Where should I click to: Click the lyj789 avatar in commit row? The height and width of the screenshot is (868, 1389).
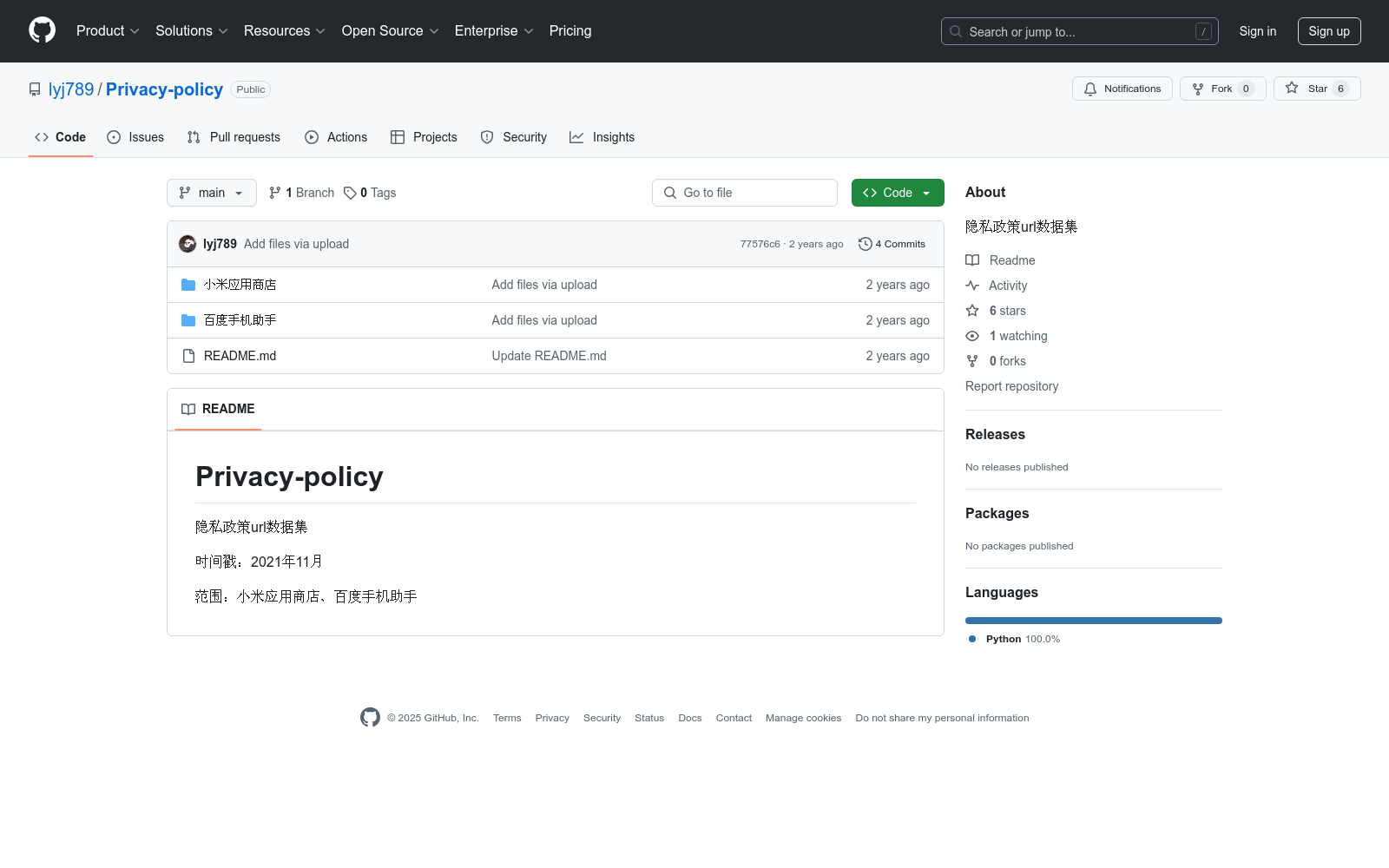(x=188, y=244)
